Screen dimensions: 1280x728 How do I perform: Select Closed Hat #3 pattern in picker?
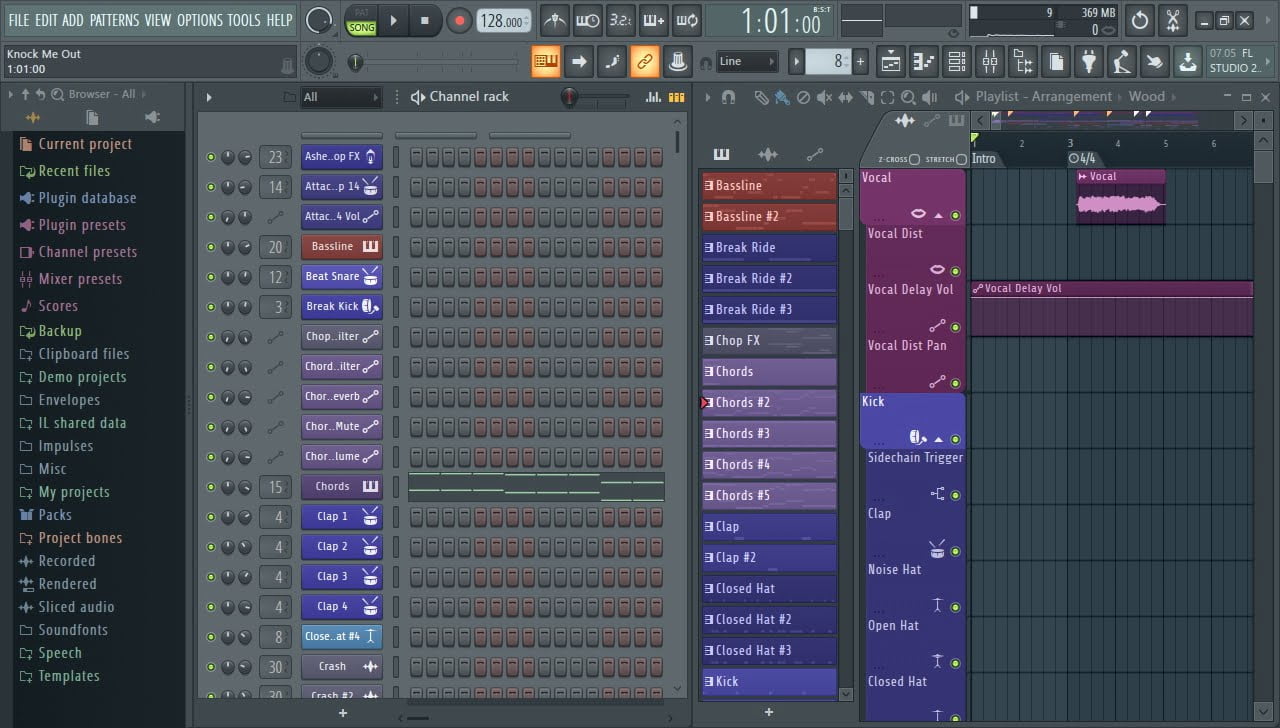click(x=769, y=650)
